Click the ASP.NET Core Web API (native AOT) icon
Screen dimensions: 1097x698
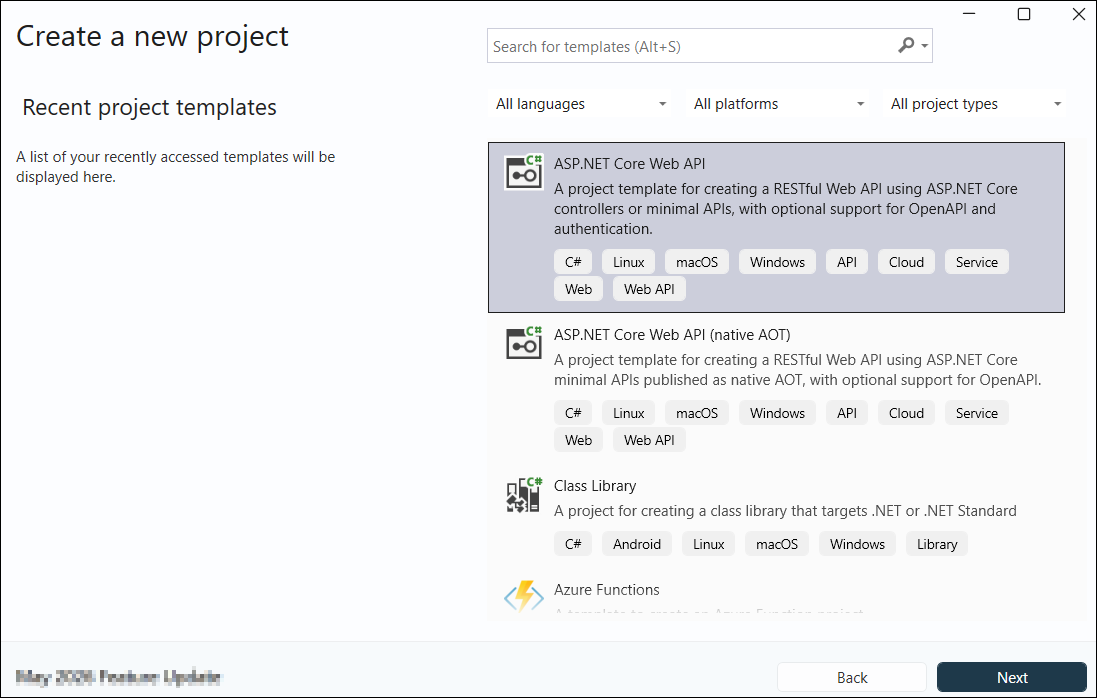[523, 343]
